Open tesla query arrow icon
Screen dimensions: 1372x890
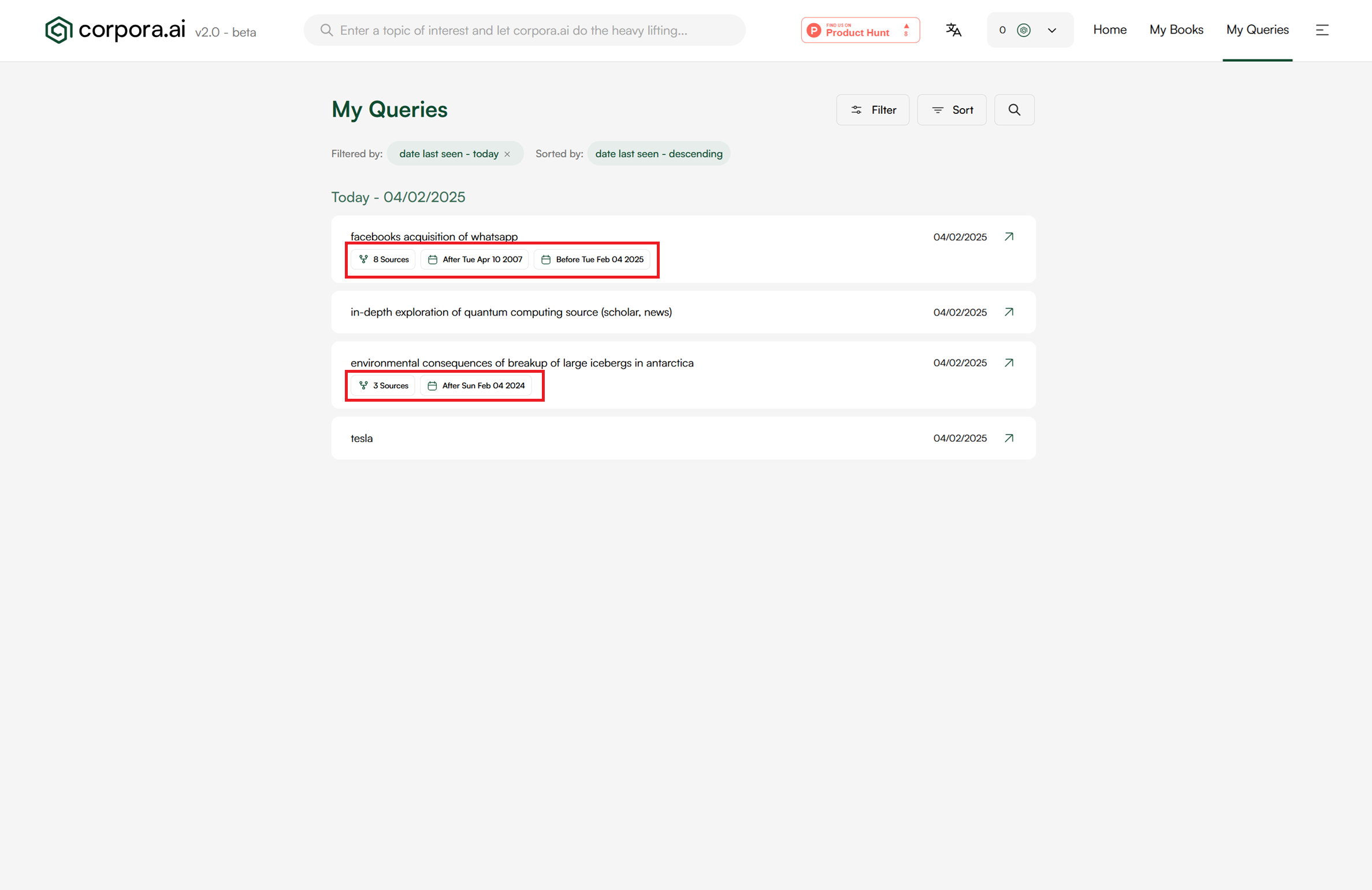1009,438
